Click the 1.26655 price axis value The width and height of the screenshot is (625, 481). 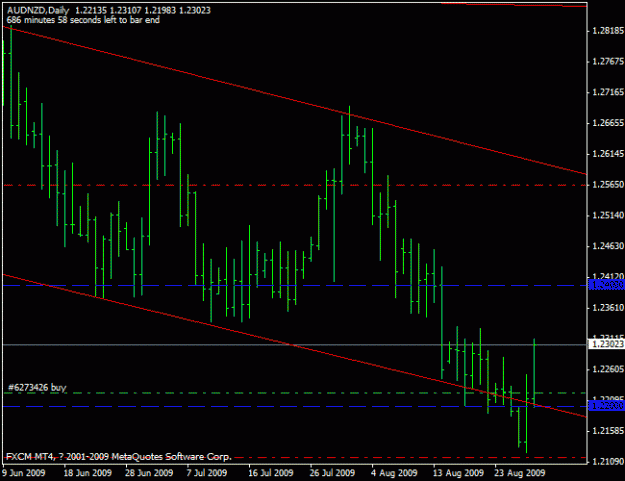click(608, 123)
